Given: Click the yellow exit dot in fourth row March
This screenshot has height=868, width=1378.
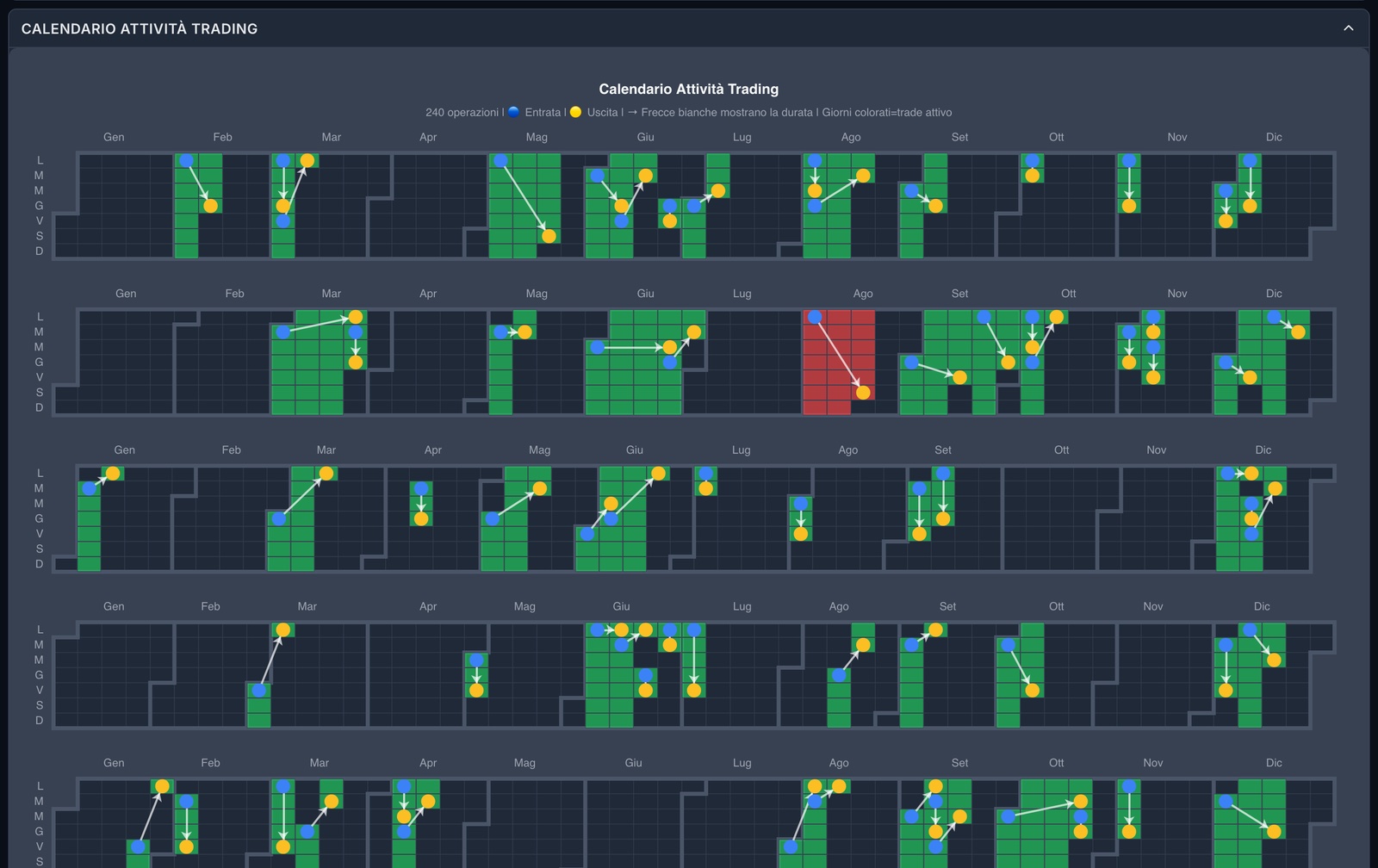Looking at the screenshot, I should pyautogui.click(x=282, y=629).
